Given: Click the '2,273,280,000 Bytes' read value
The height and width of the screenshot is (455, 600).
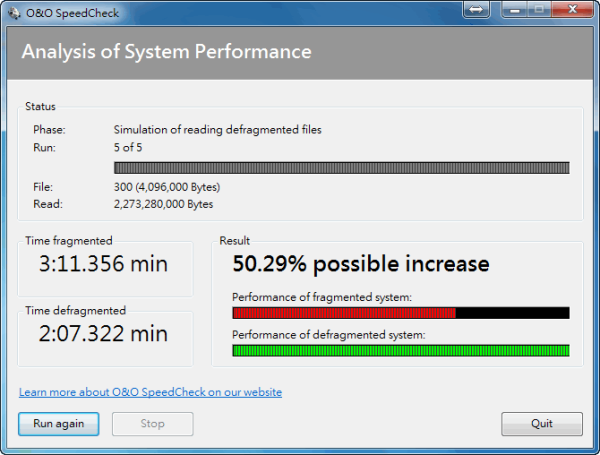Looking at the screenshot, I should 163,204.
